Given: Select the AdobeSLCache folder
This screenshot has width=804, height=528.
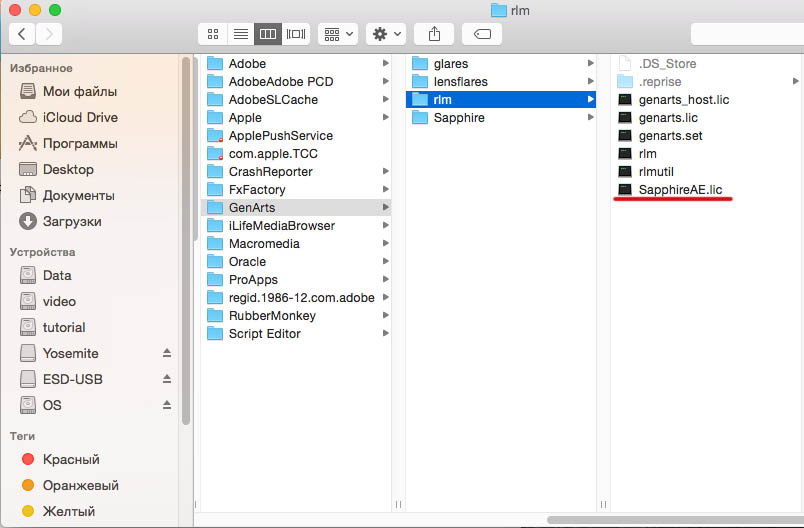Looking at the screenshot, I should 296,99.
